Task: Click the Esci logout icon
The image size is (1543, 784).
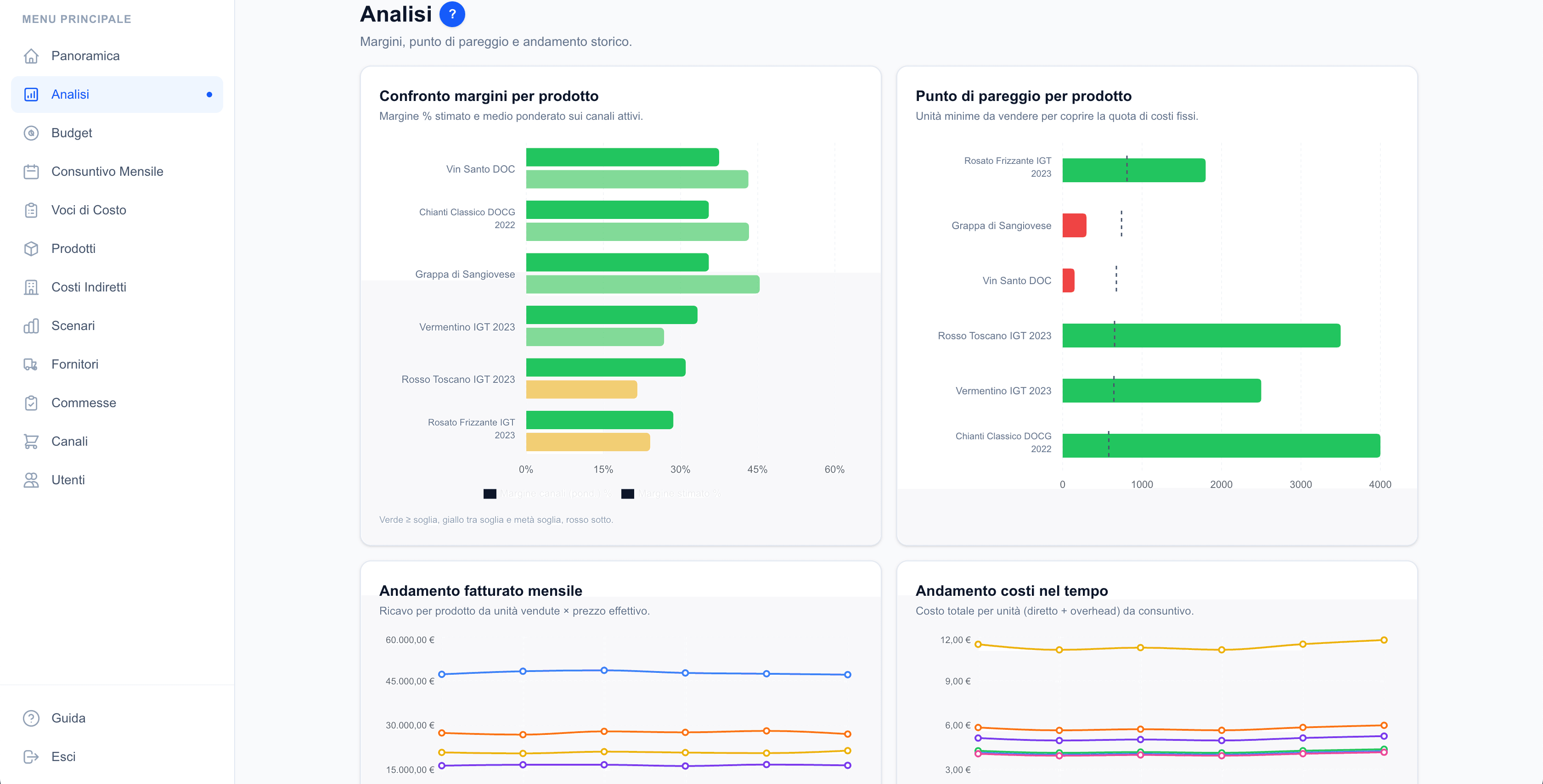Action: 31,756
